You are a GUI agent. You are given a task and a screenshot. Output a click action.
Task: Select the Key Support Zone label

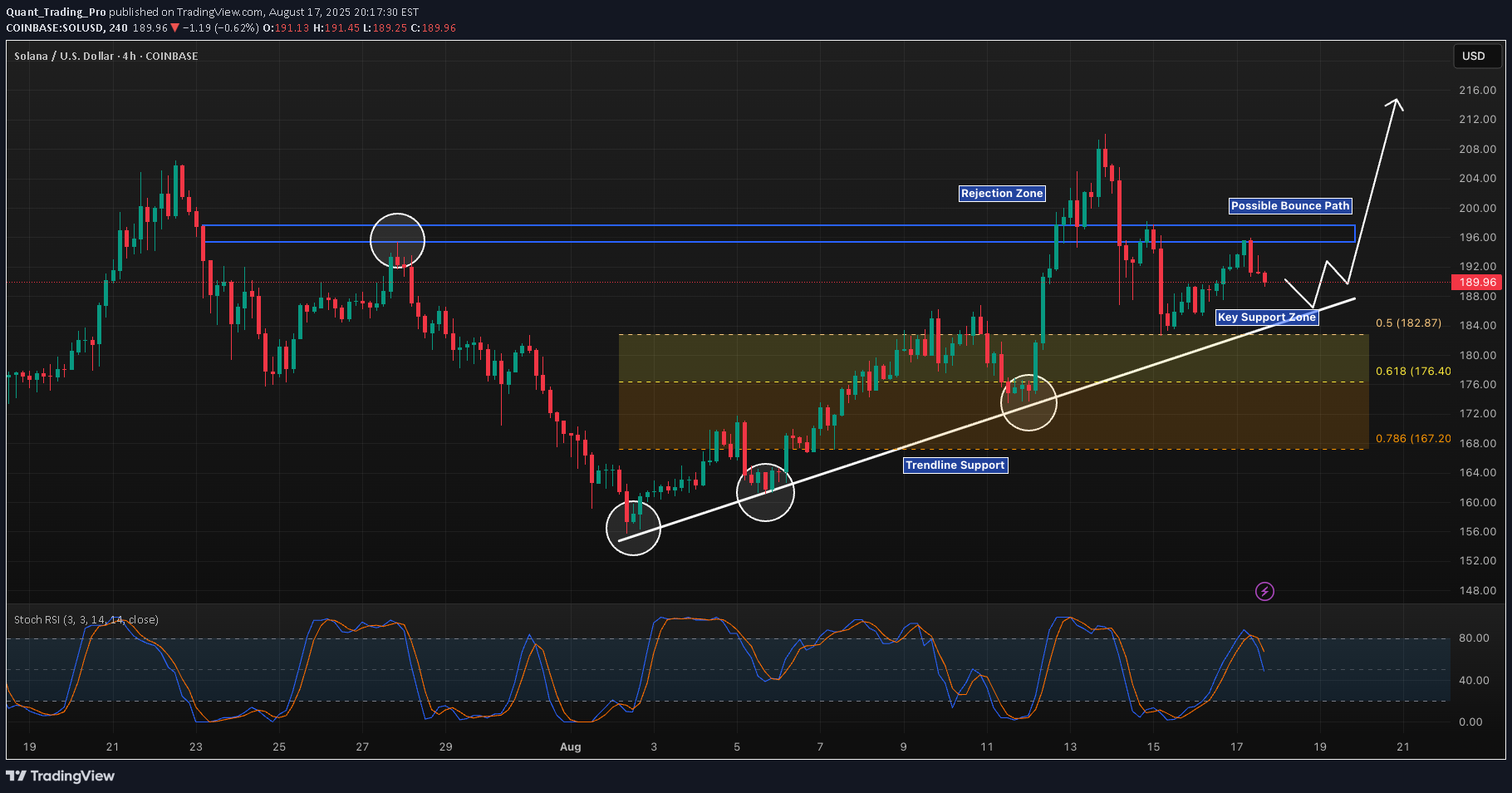[1267, 317]
